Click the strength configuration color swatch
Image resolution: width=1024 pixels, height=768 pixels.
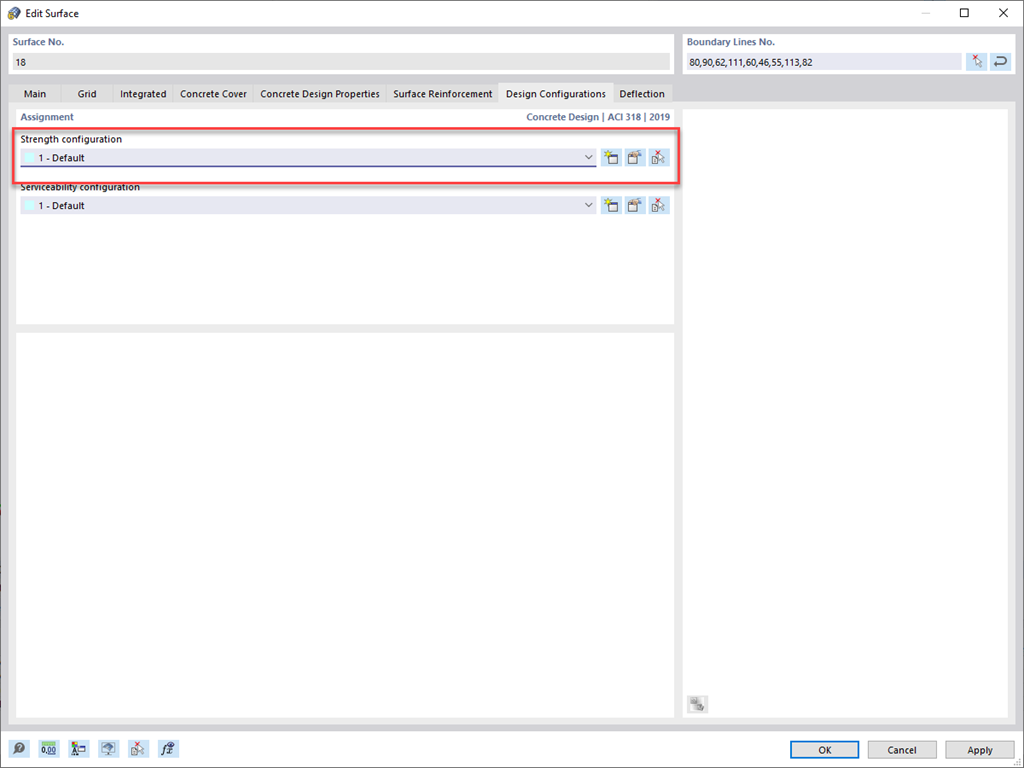(29, 157)
